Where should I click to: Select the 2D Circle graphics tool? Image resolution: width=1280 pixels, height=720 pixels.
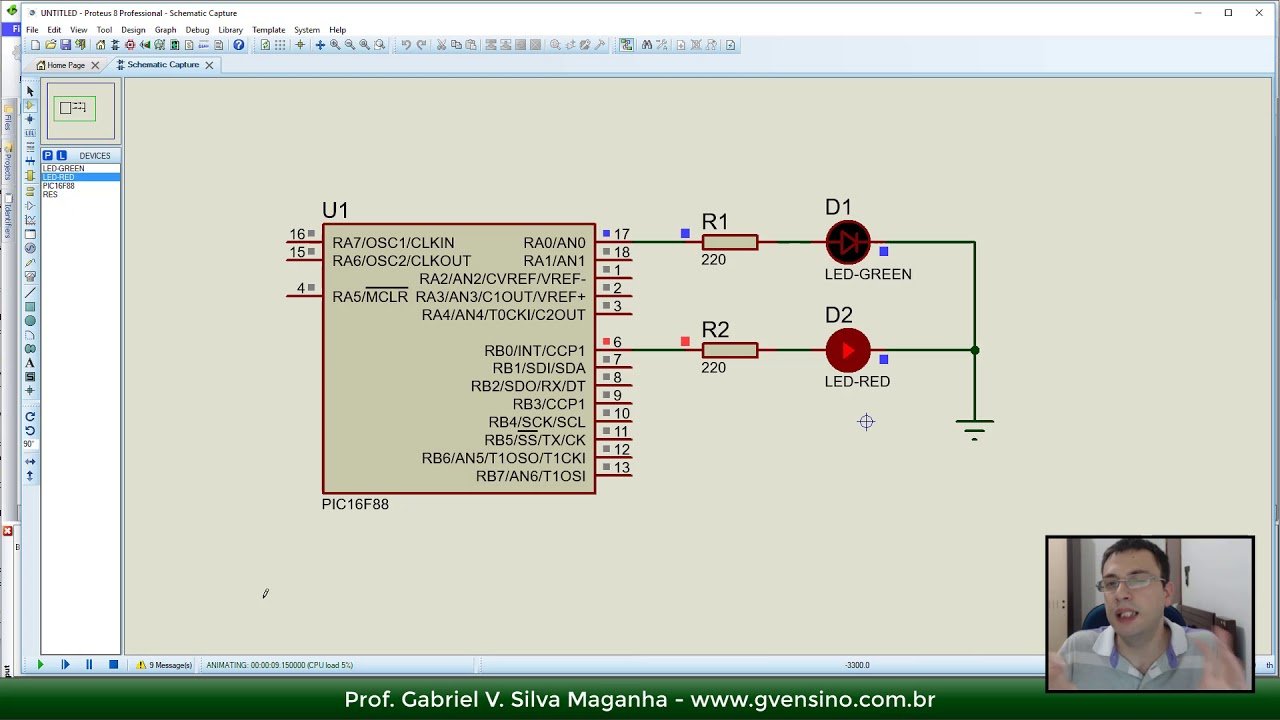30,320
